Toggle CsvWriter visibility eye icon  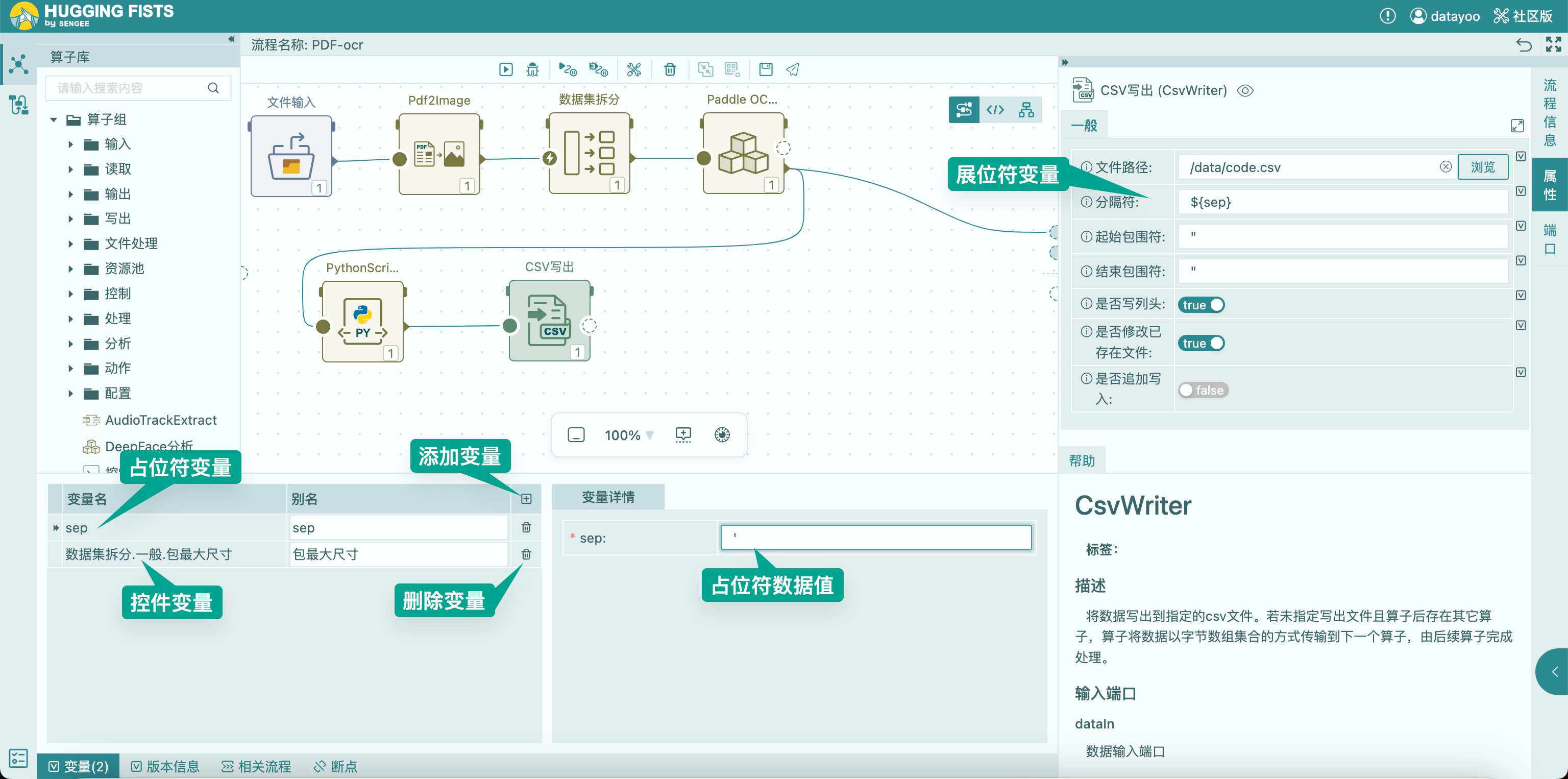(1245, 91)
